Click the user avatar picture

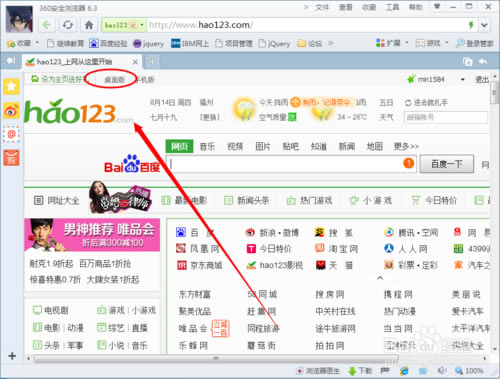coord(19,19)
